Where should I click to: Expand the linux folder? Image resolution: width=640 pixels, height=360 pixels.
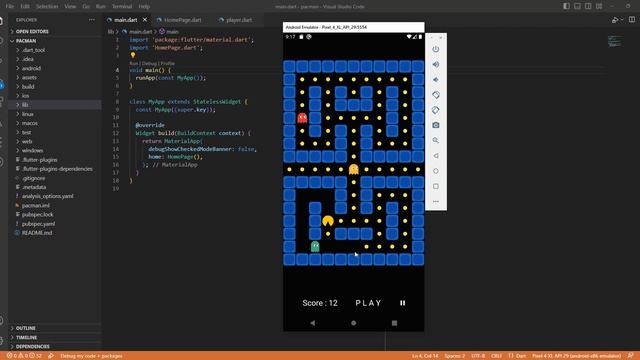click(x=55, y=114)
